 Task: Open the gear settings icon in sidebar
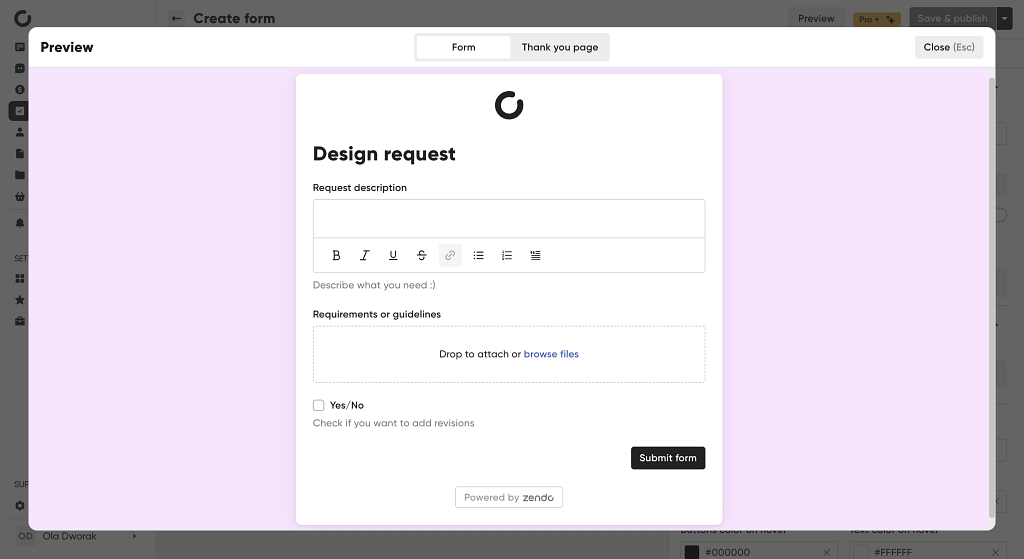click(x=20, y=505)
